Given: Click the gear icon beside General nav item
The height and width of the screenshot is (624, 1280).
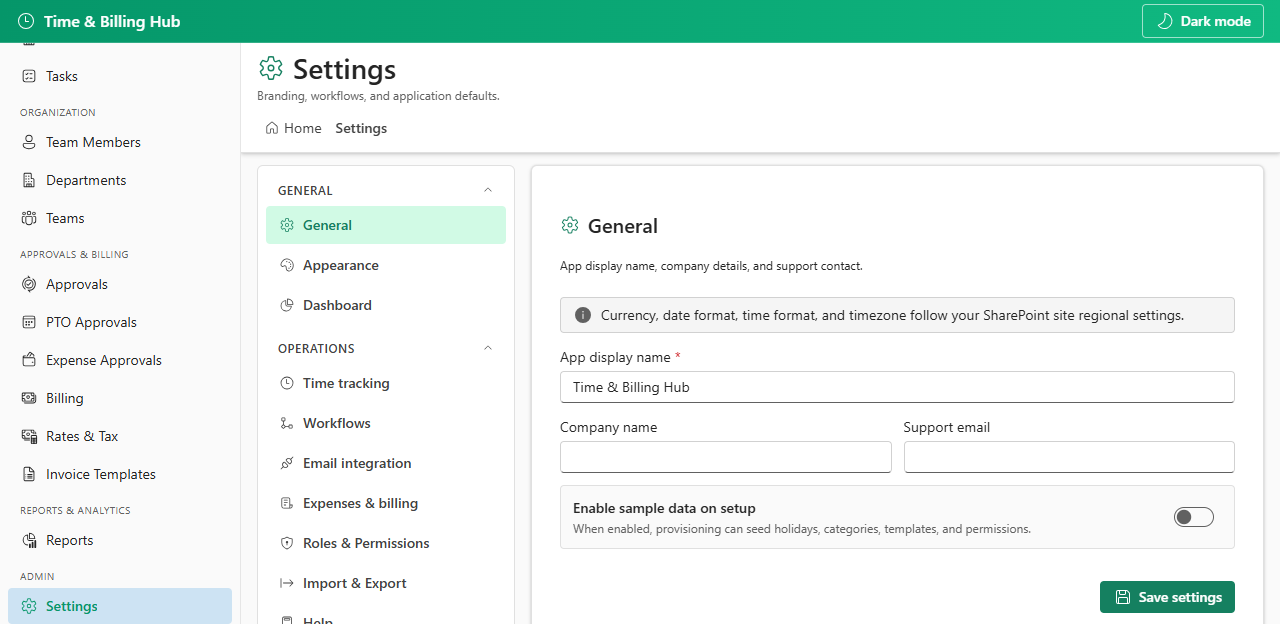Looking at the screenshot, I should point(287,225).
